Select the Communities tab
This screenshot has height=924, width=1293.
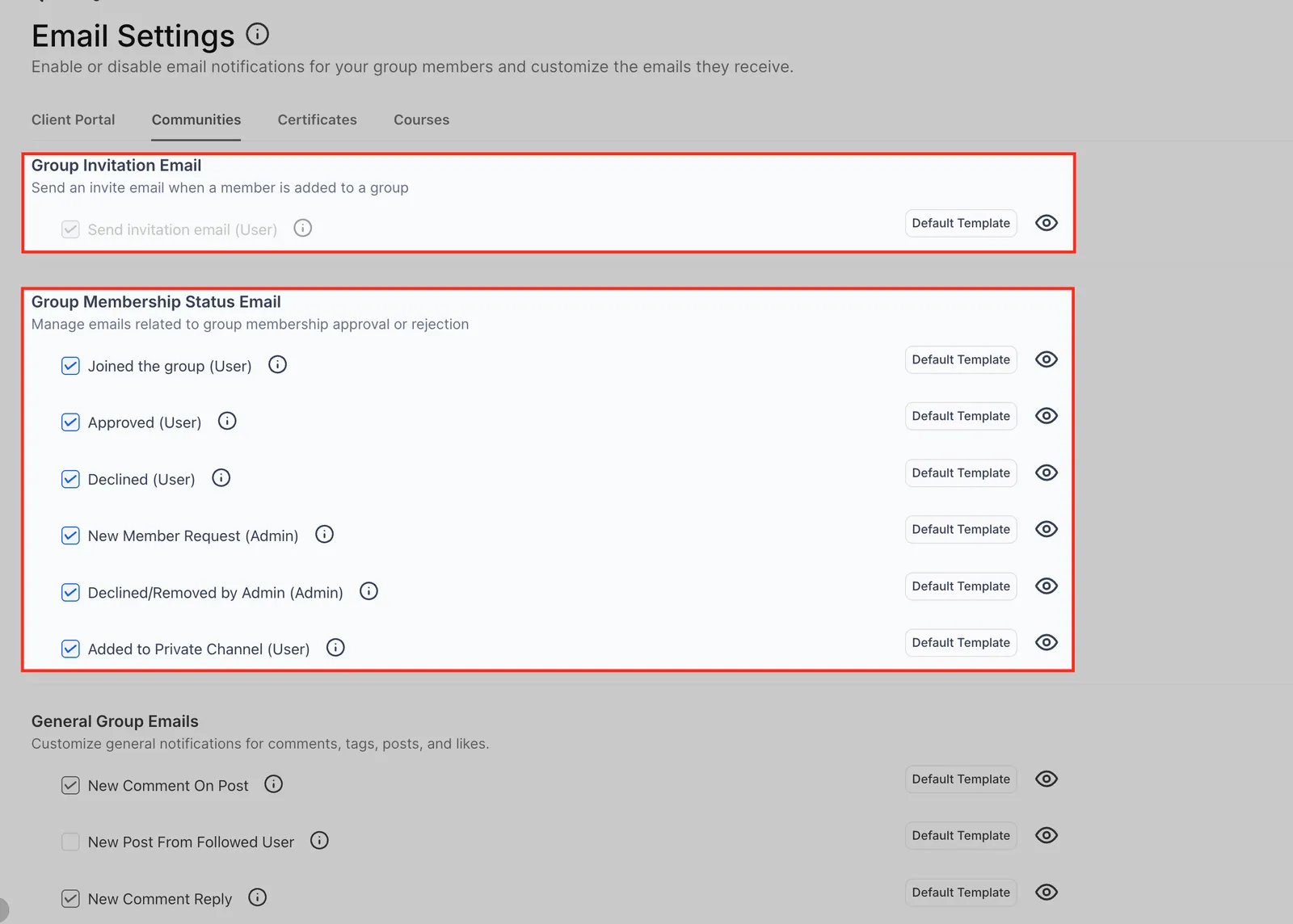[196, 120]
